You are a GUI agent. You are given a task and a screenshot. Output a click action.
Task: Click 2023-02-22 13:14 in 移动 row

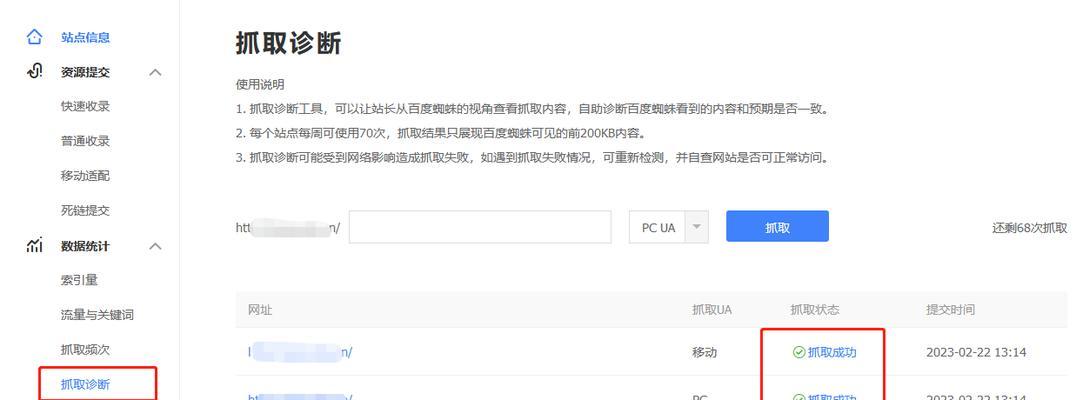(x=976, y=352)
